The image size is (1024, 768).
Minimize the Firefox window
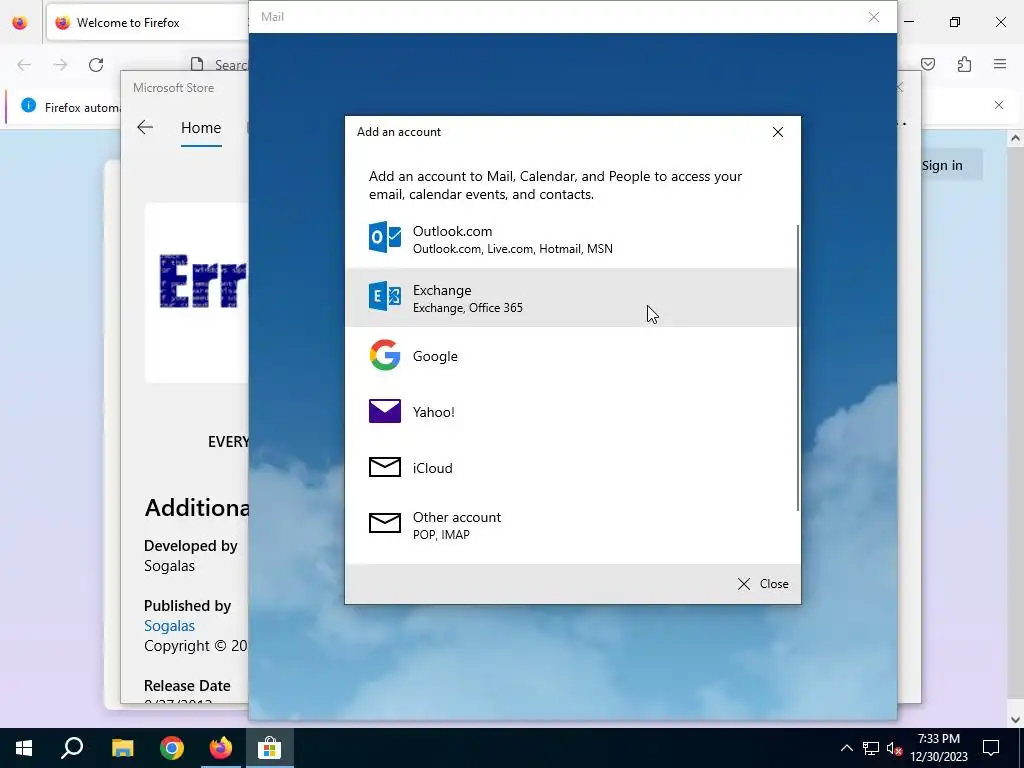click(x=909, y=22)
